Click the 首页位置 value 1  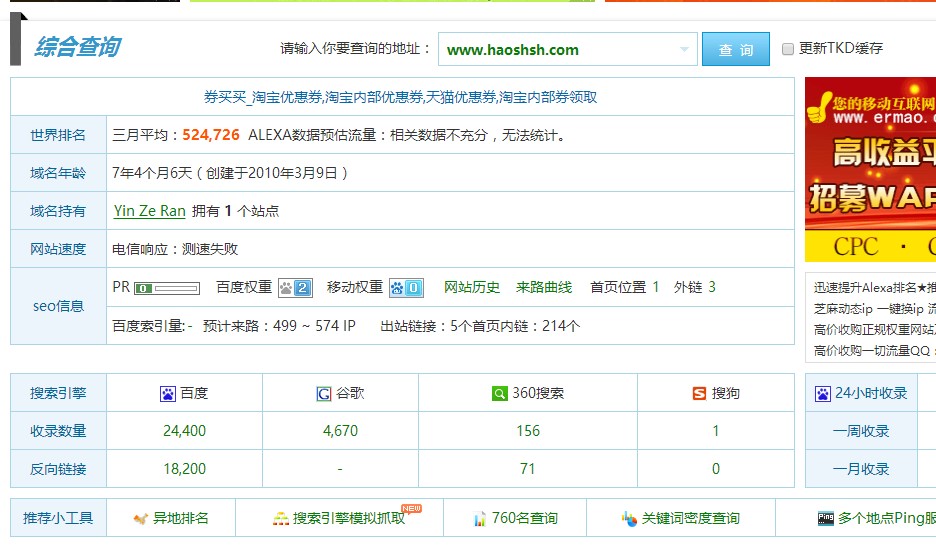coord(655,287)
